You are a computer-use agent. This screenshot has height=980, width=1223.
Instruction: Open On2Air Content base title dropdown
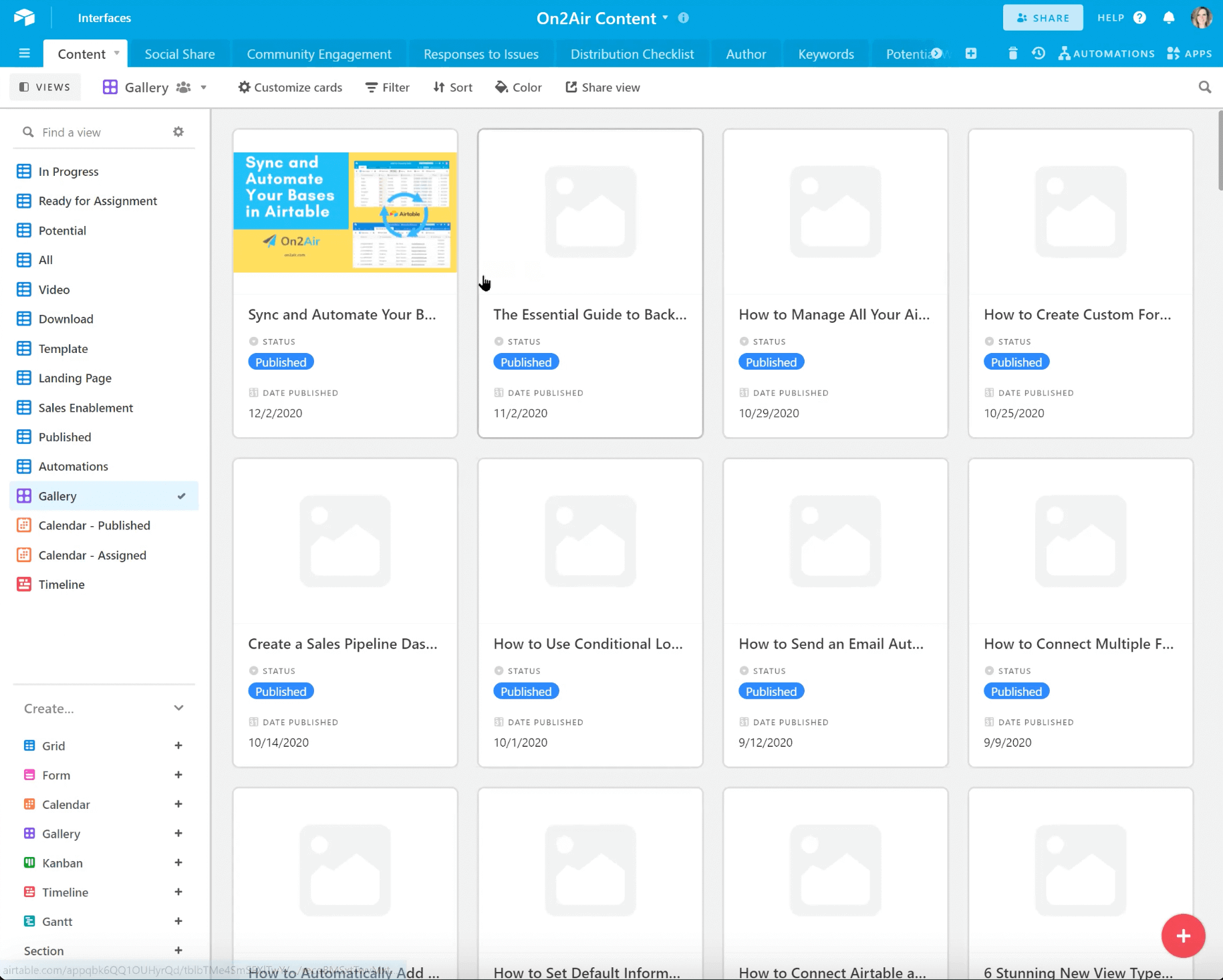point(665,18)
